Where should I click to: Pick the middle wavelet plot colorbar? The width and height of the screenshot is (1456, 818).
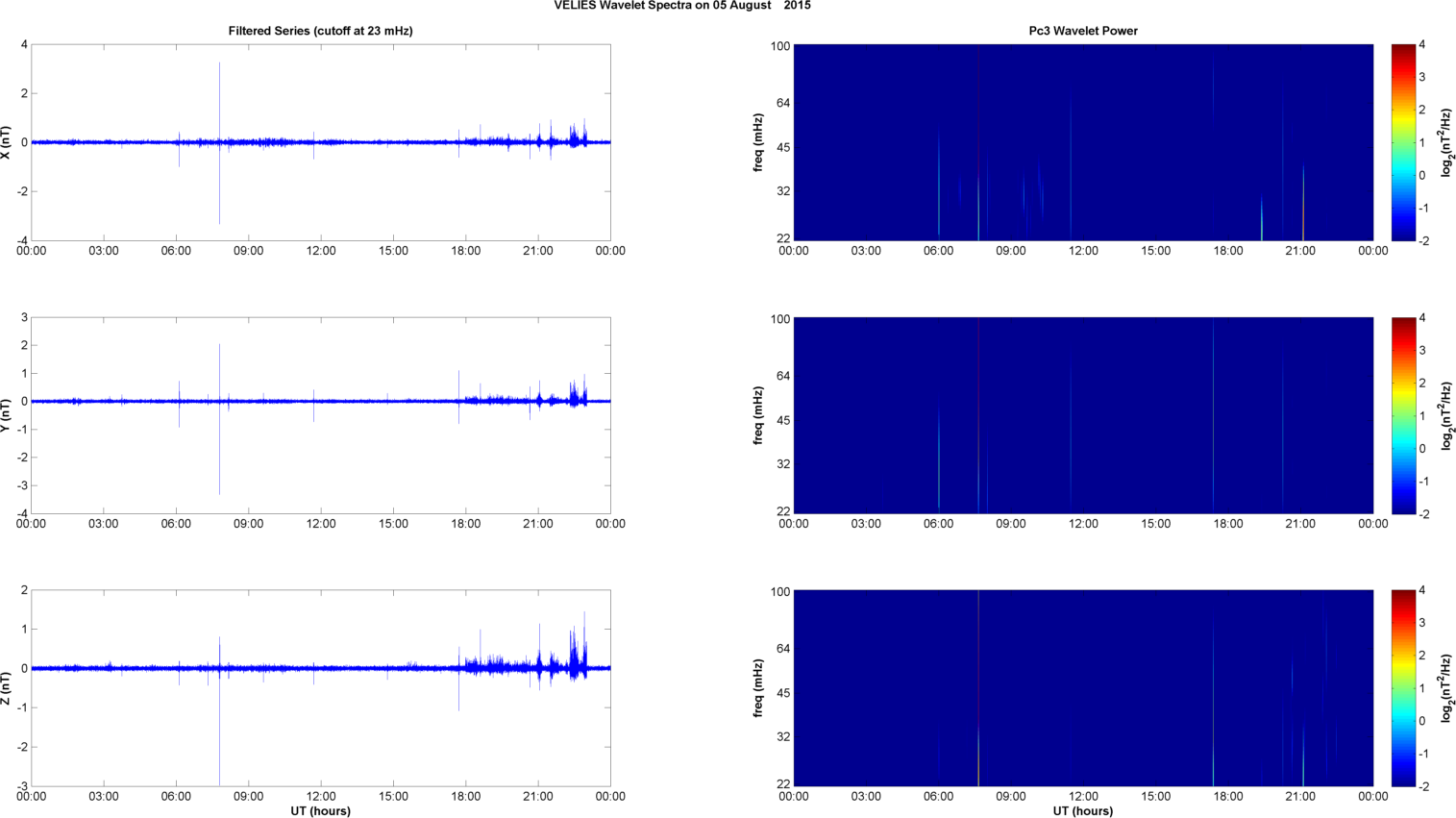1403,415
